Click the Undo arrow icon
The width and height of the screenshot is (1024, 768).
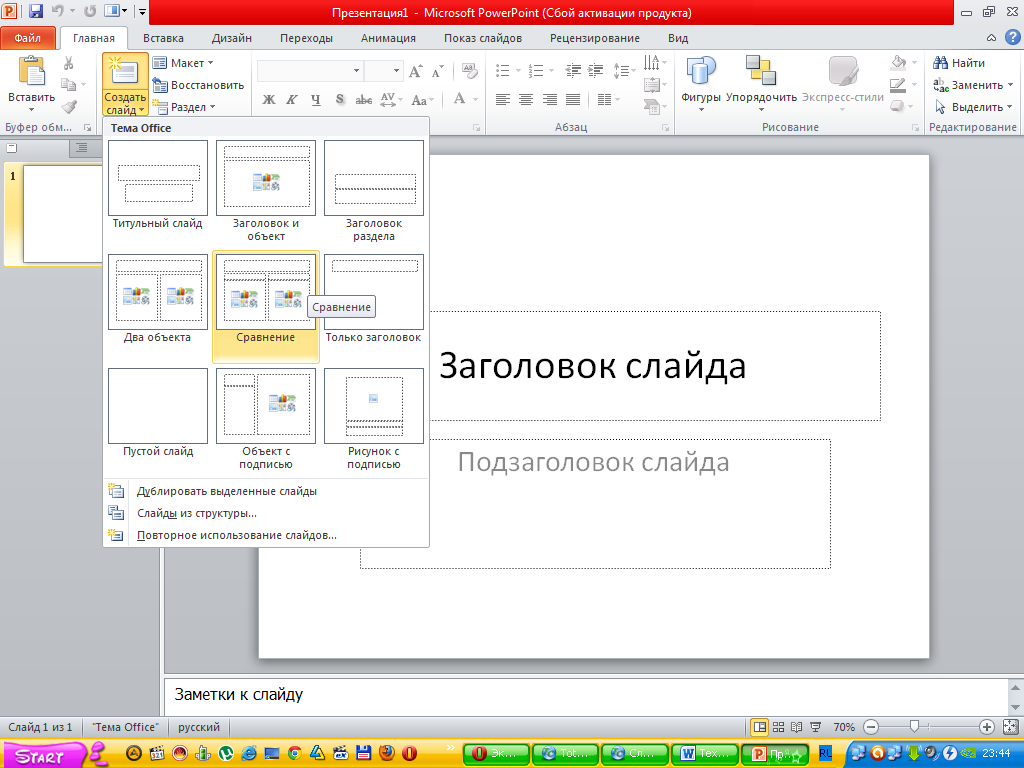pyautogui.click(x=57, y=11)
